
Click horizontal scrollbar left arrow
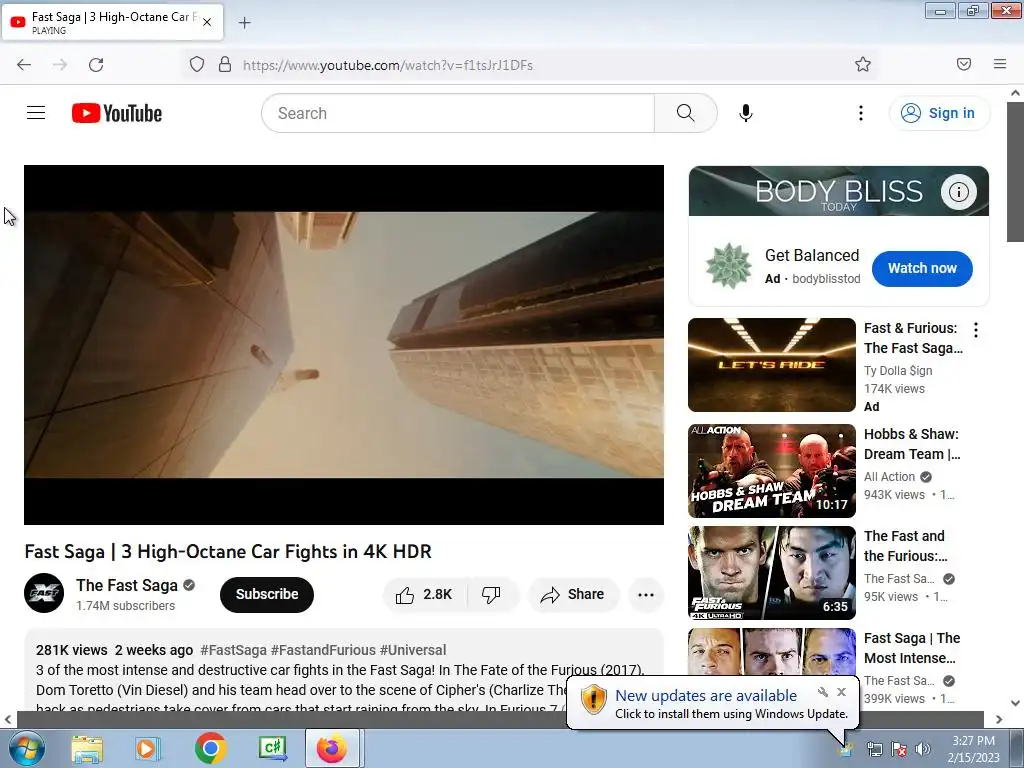pos(8,719)
